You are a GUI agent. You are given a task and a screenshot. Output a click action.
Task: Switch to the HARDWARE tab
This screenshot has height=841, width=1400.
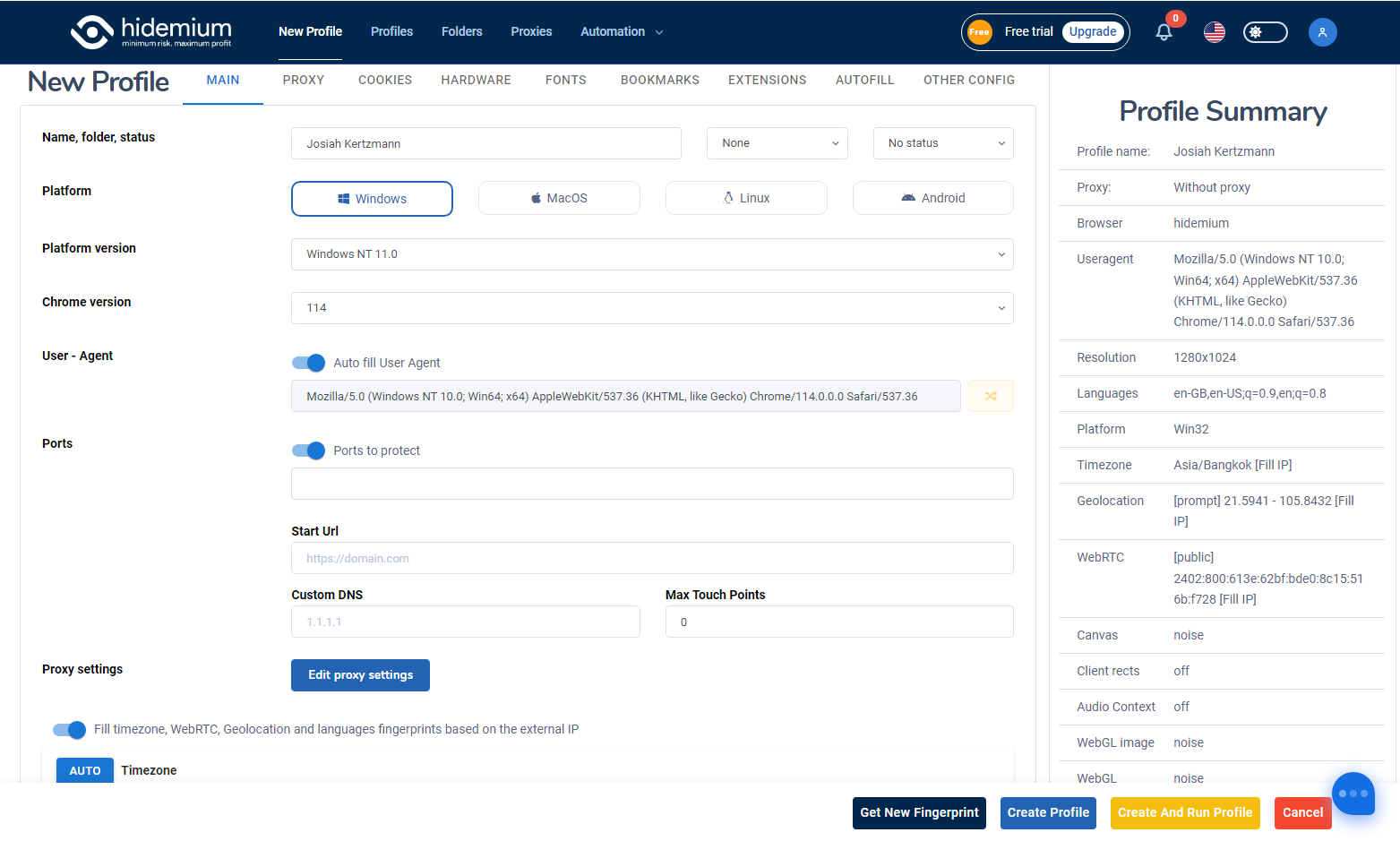(x=476, y=80)
